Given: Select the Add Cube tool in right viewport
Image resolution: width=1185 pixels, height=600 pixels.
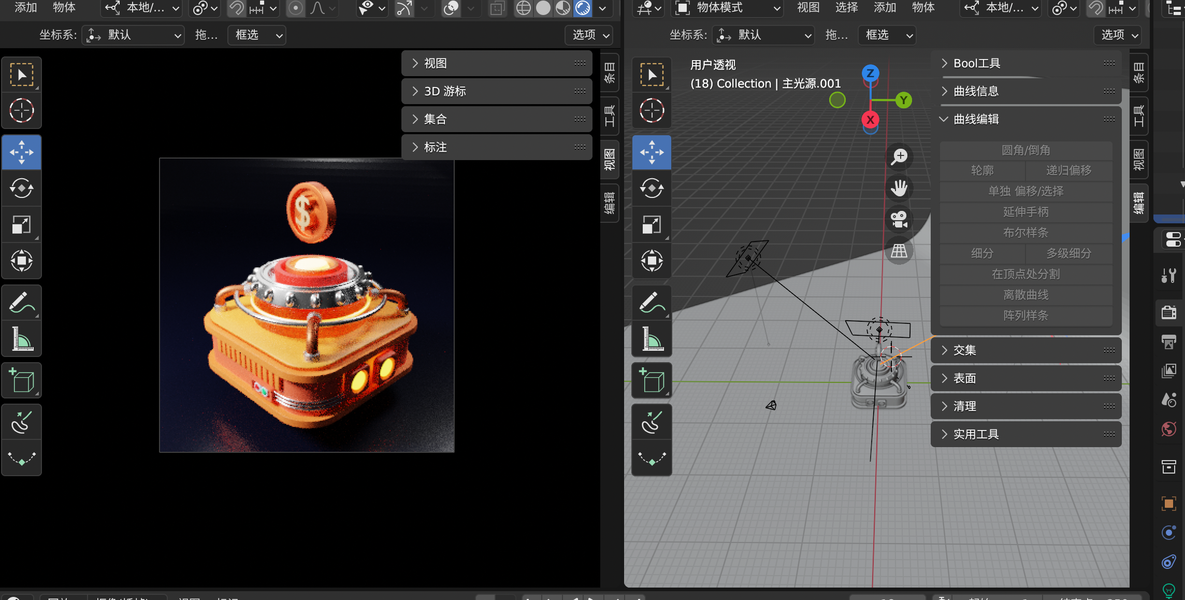Looking at the screenshot, I should click(651, 380).
